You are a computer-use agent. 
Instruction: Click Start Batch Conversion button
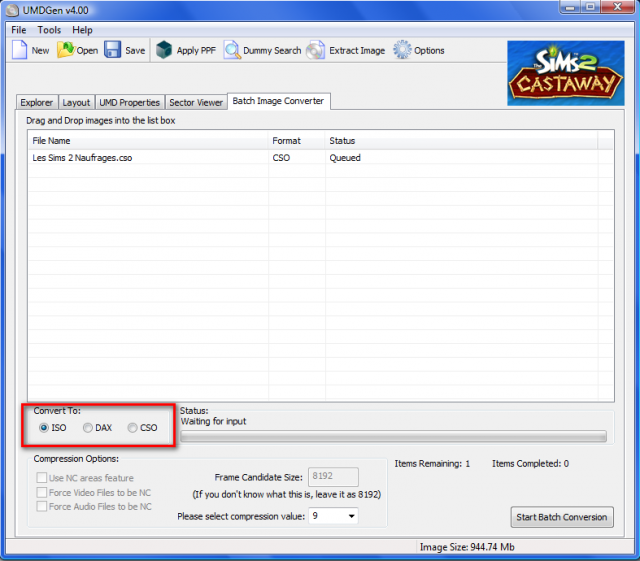coord(562,517)
